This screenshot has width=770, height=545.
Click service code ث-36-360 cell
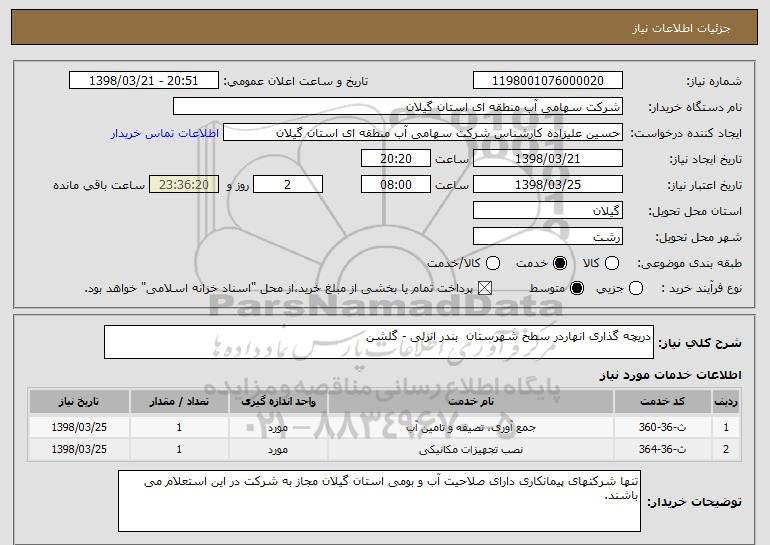tap(662, 427)
